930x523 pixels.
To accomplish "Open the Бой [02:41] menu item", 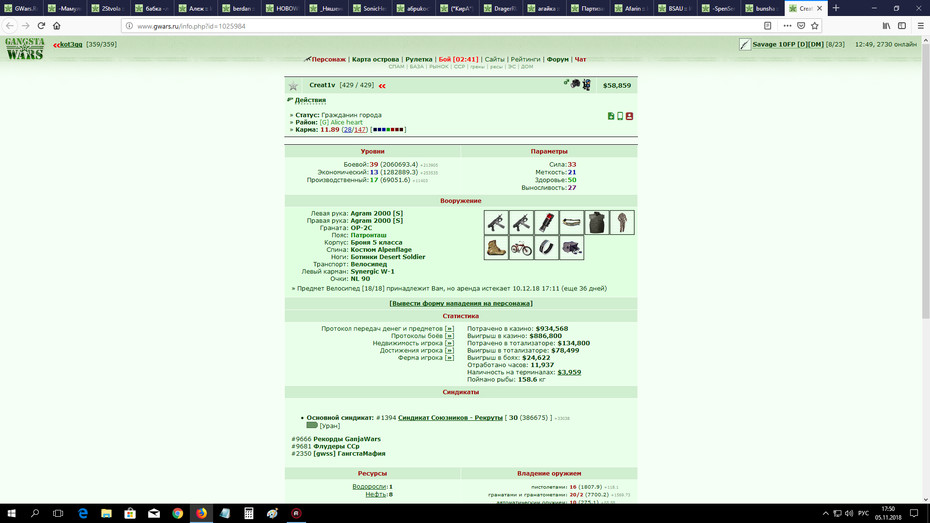I will (458, 59).
